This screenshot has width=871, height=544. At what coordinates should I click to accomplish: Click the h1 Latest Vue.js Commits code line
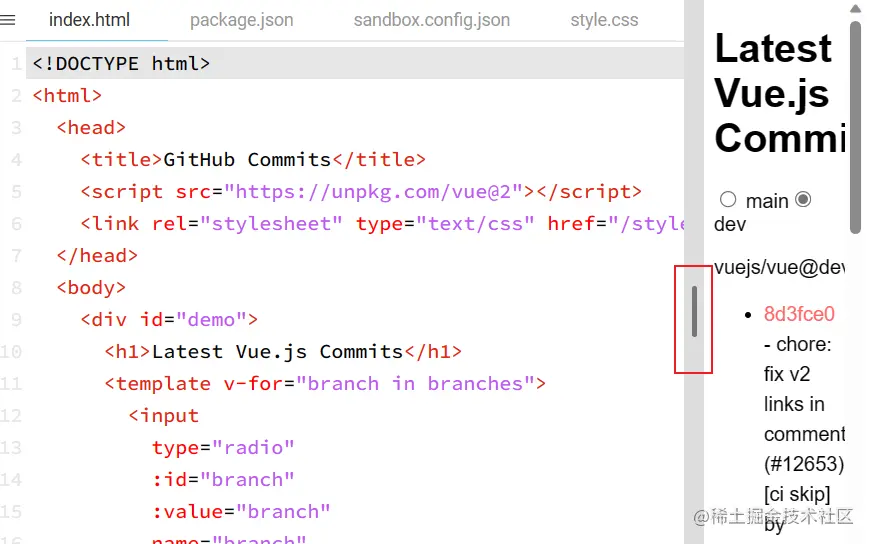point(283,352)
